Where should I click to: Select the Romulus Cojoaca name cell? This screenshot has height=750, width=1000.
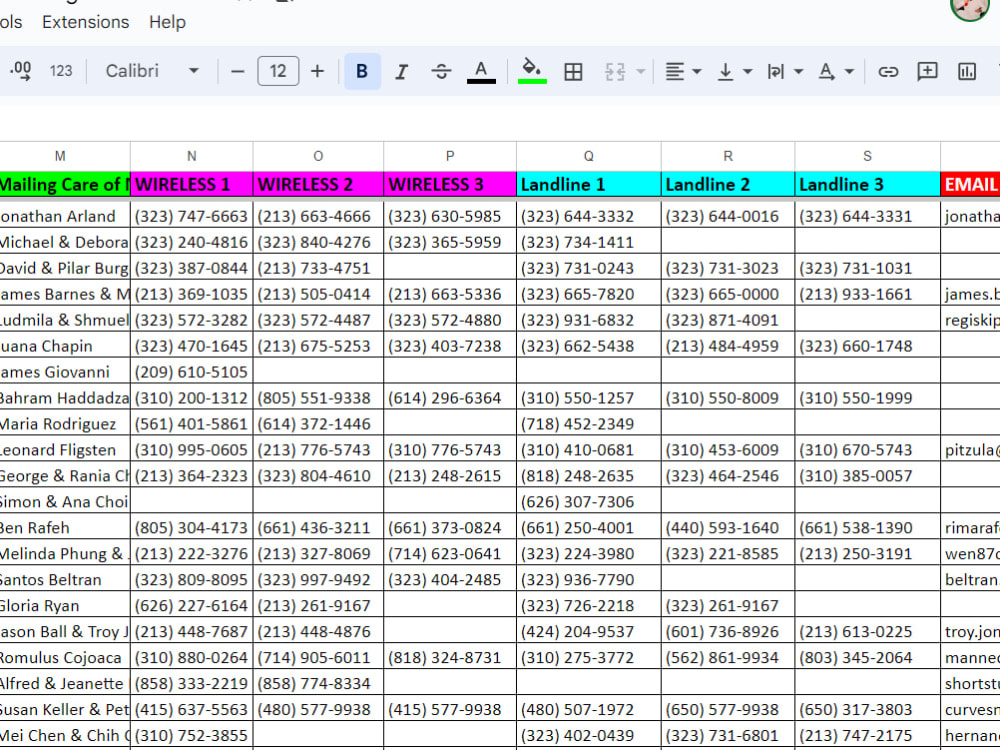pos(64,658)
